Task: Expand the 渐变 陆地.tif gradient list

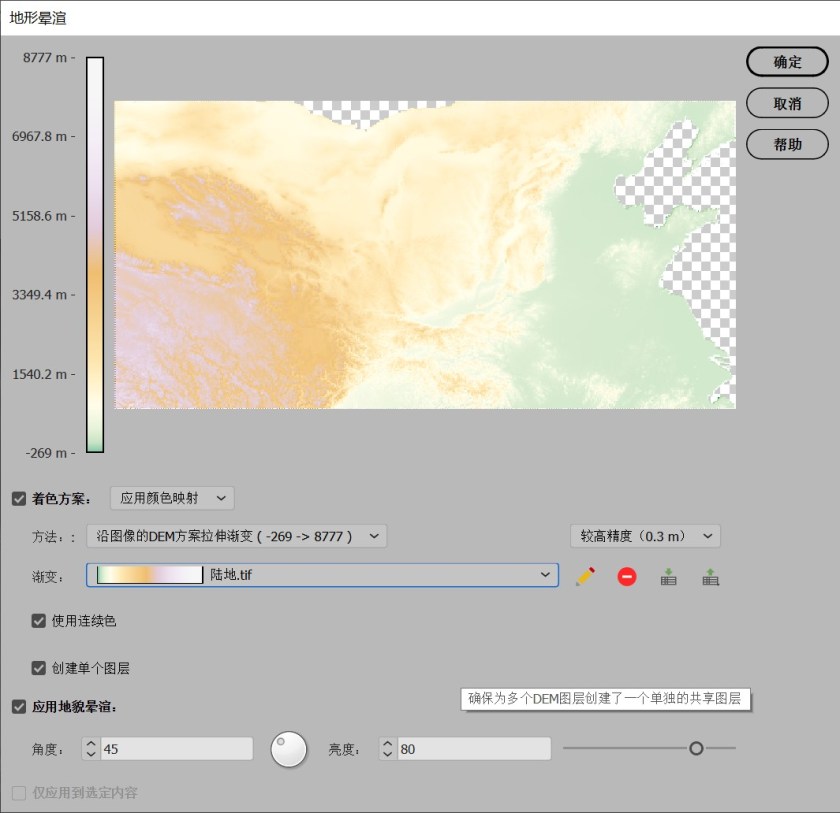Action: 545,575
